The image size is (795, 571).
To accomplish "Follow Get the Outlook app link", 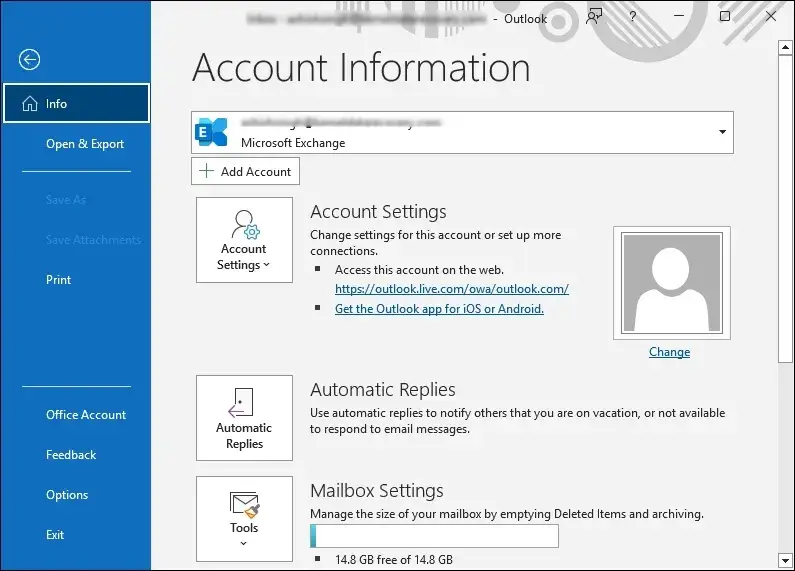I will (x=439, y=309).
